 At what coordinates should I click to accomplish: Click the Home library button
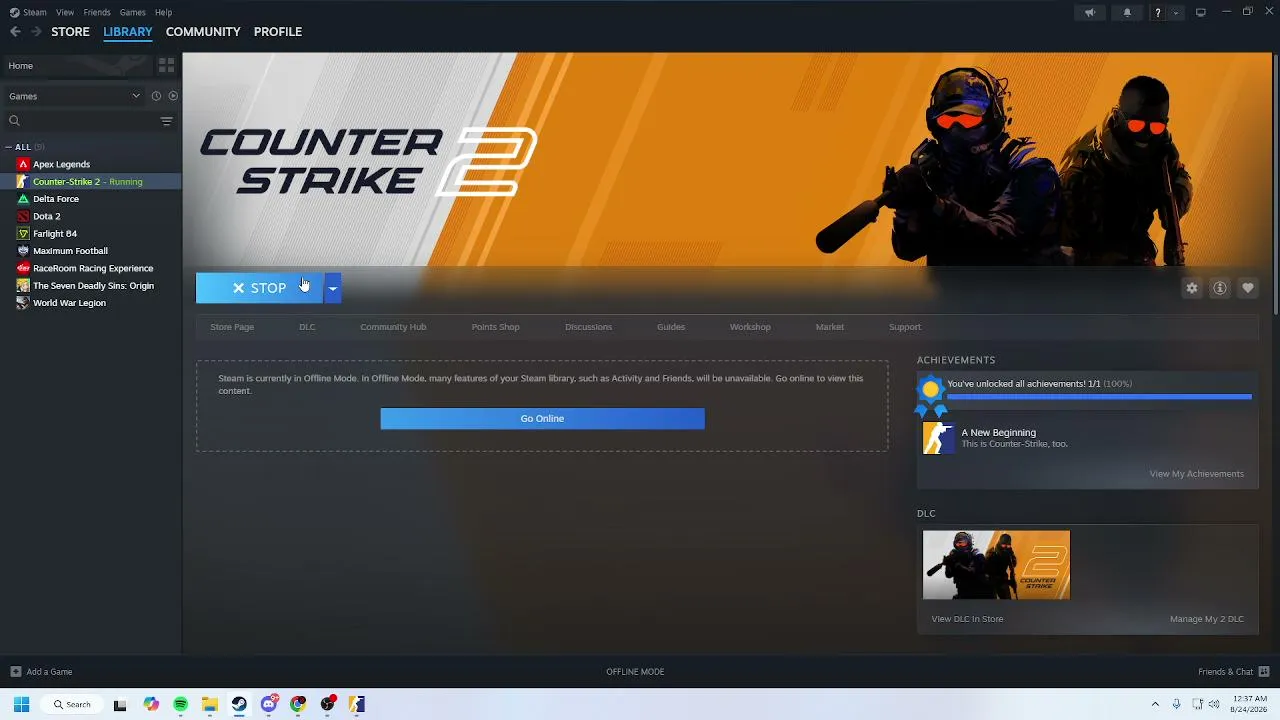pyautogui.click(x=76, y=65)
